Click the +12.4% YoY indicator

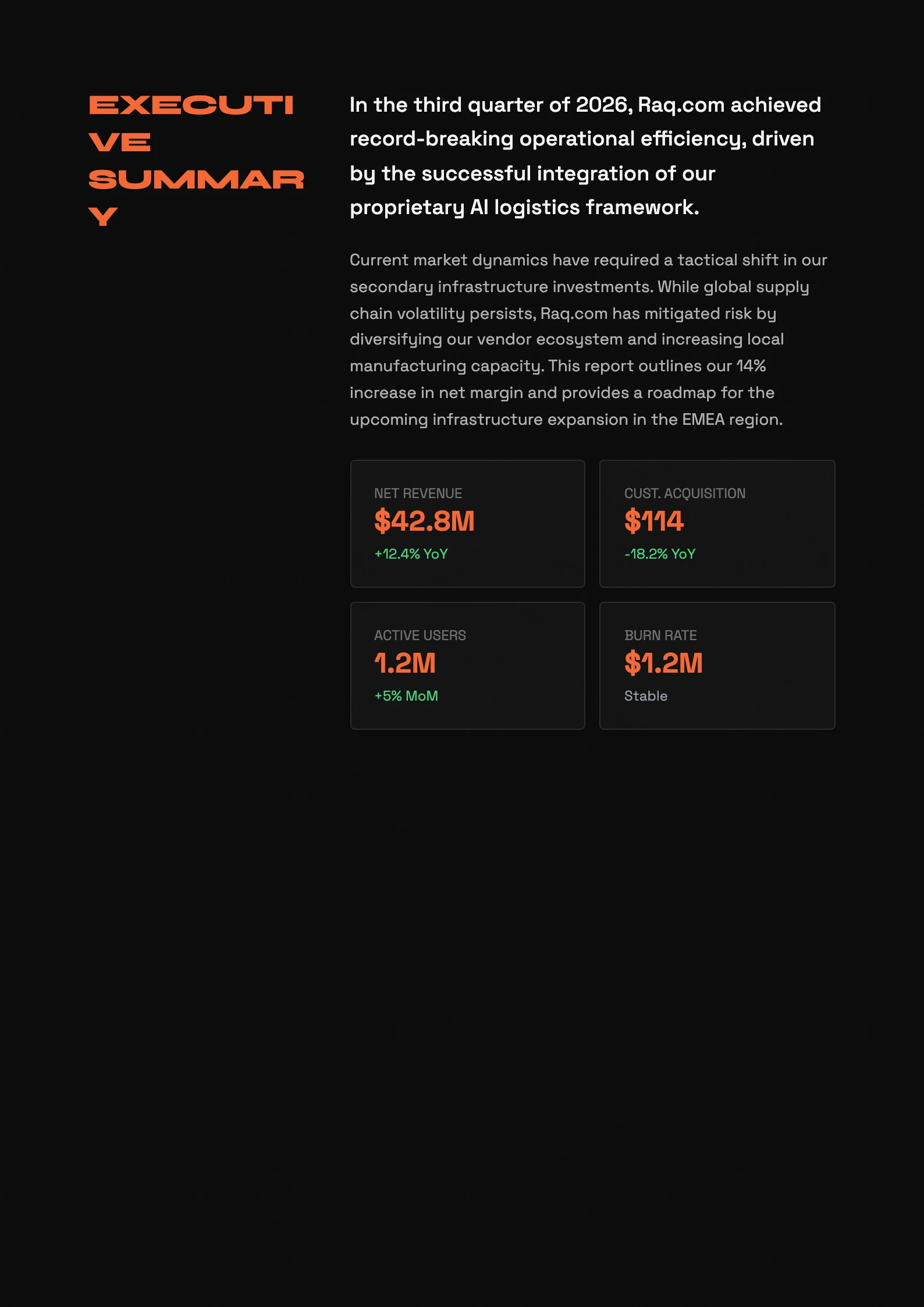pos(411,554)
